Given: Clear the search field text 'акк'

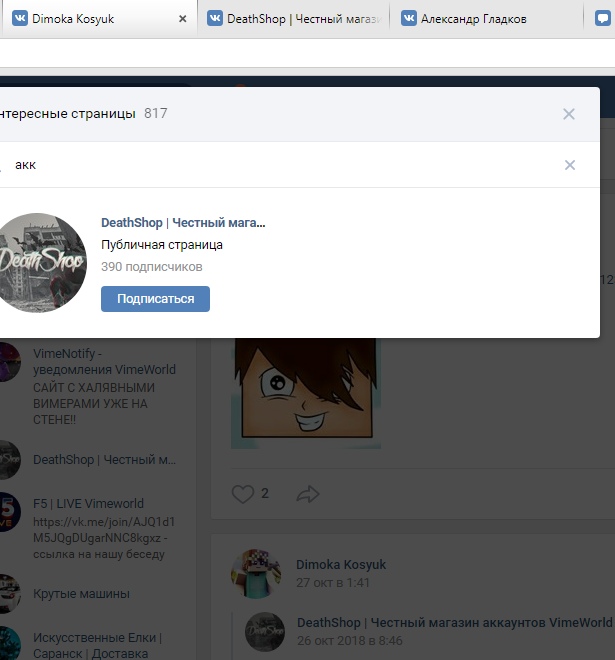Looking at the screenshot, I should (570, 165).
